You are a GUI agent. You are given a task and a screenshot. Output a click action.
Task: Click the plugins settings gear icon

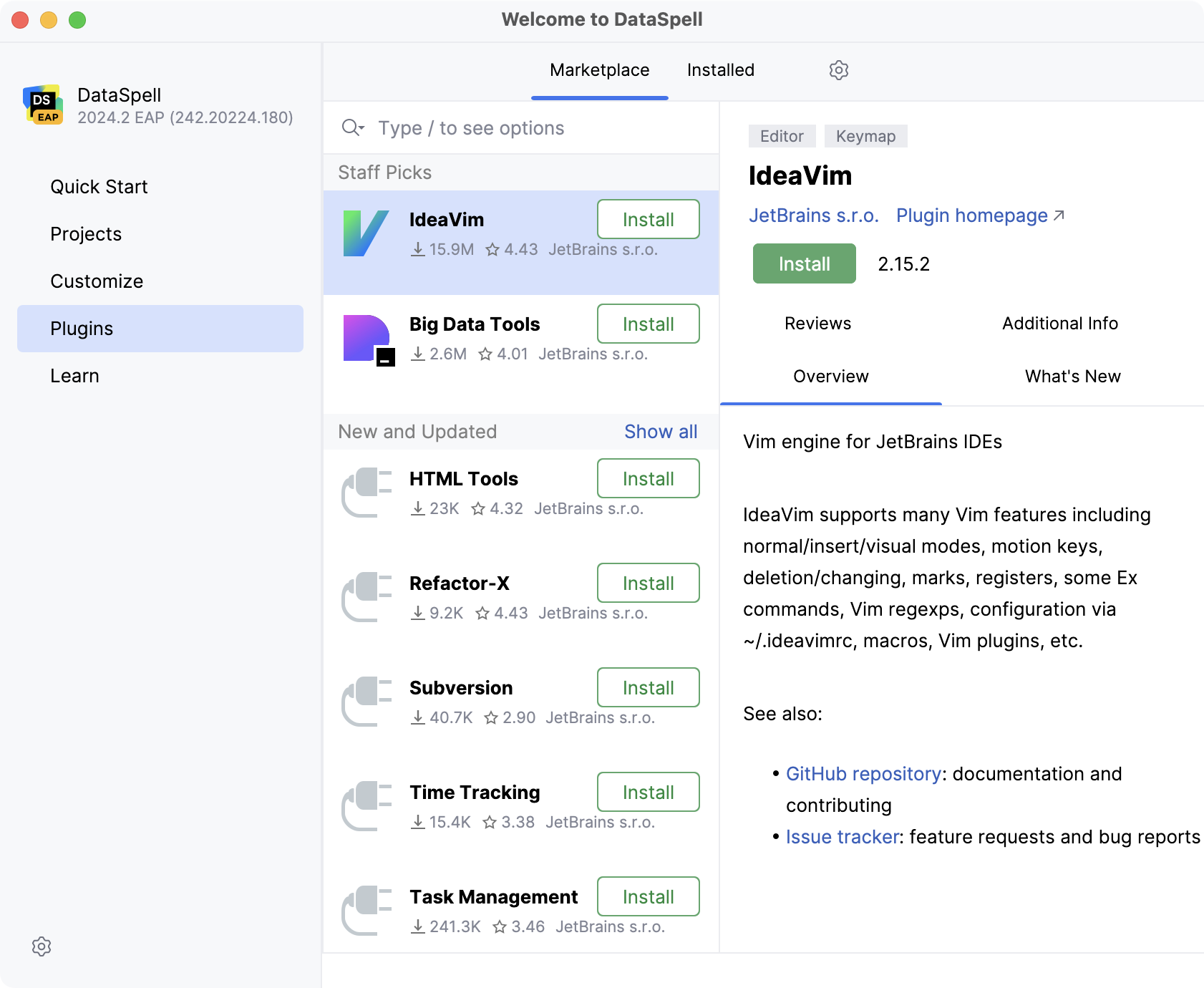pos(838,70)
